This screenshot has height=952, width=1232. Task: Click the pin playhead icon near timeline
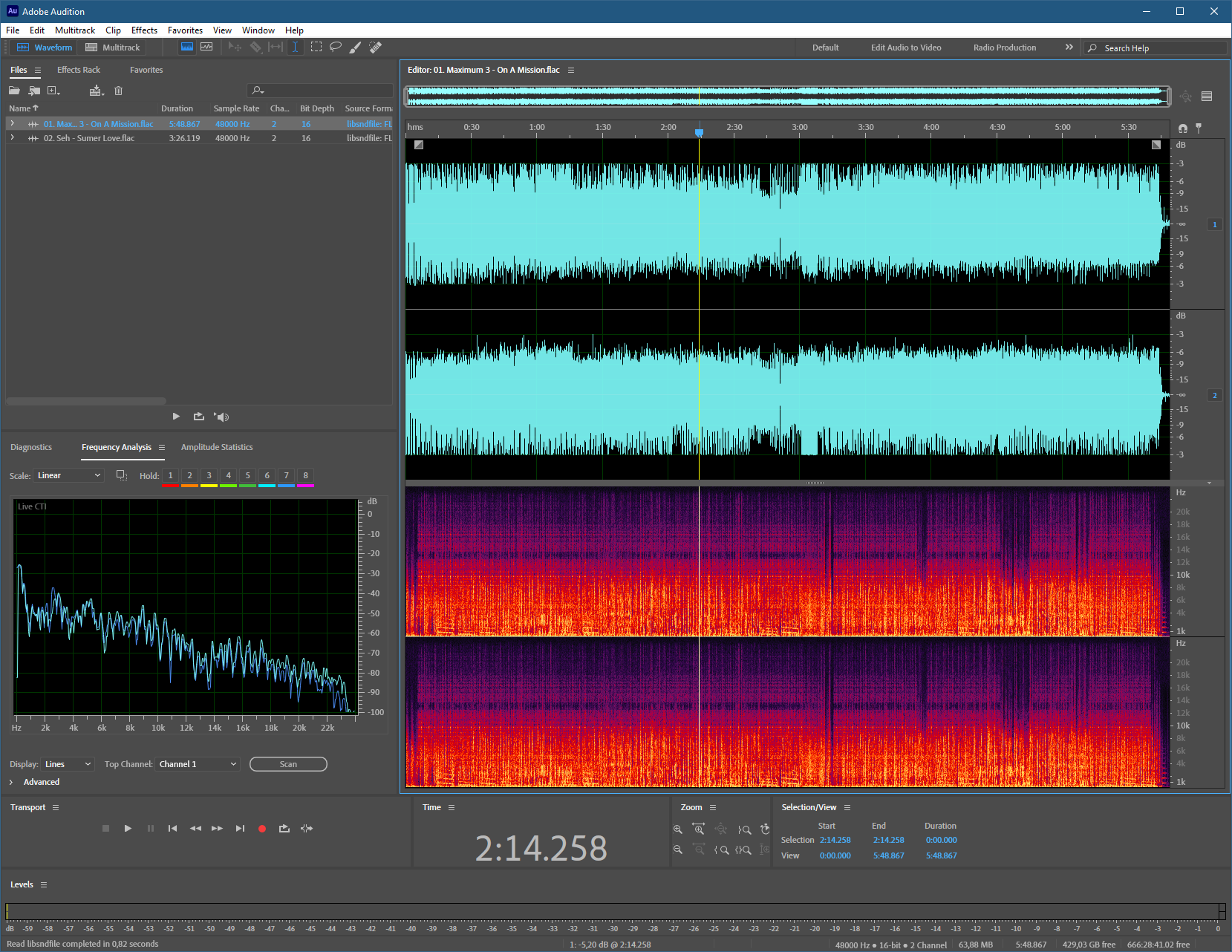click(x=1198, y=128)
